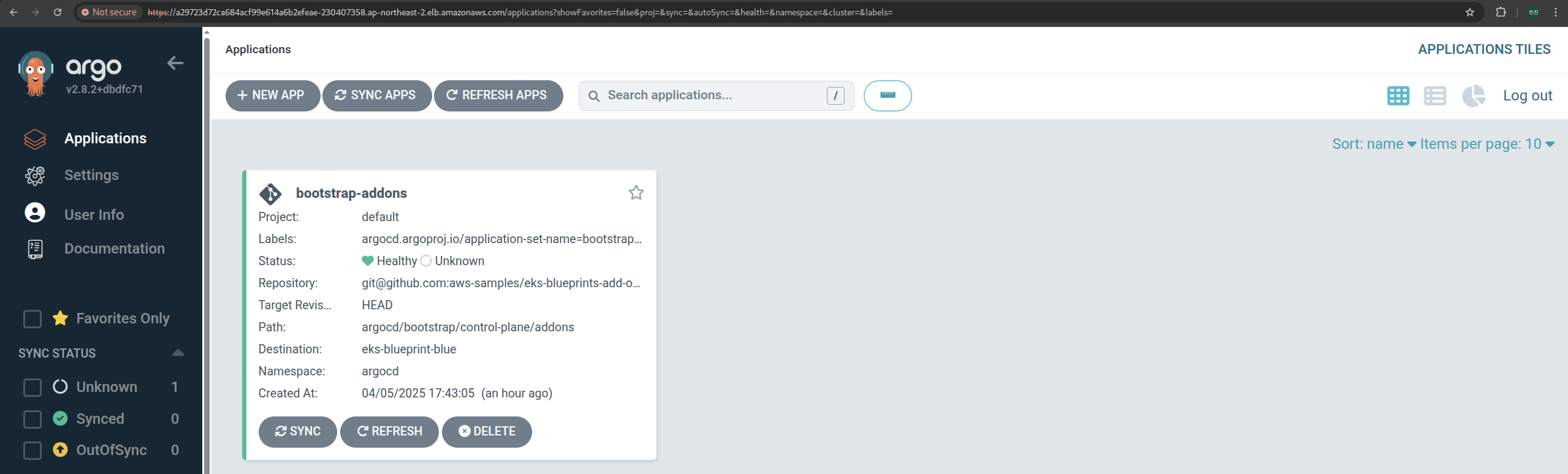Click the Unknown filter circle icon in sidebar
1568x474 pixels.
60,386
